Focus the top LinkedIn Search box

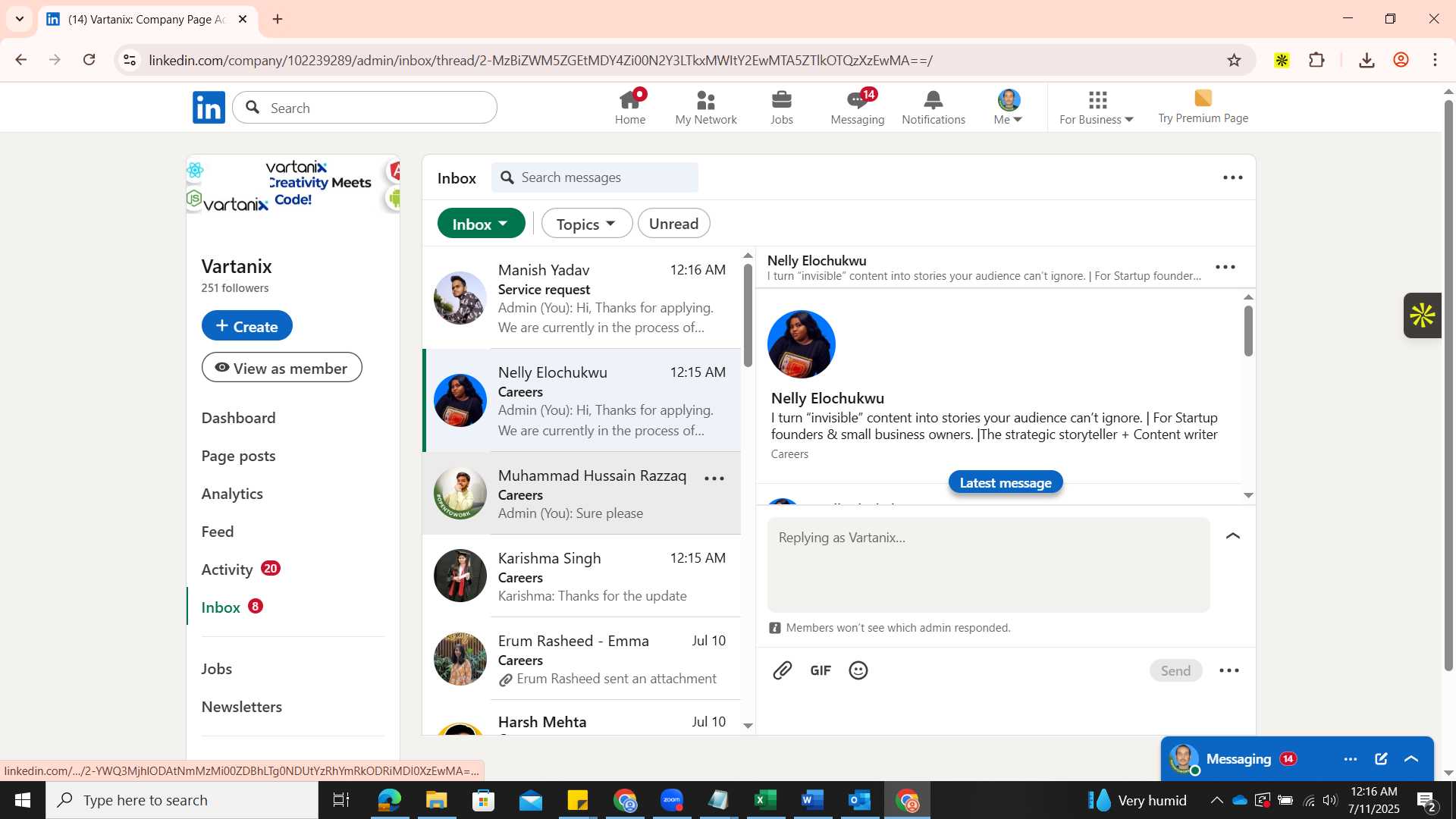(x=365, y=108)
